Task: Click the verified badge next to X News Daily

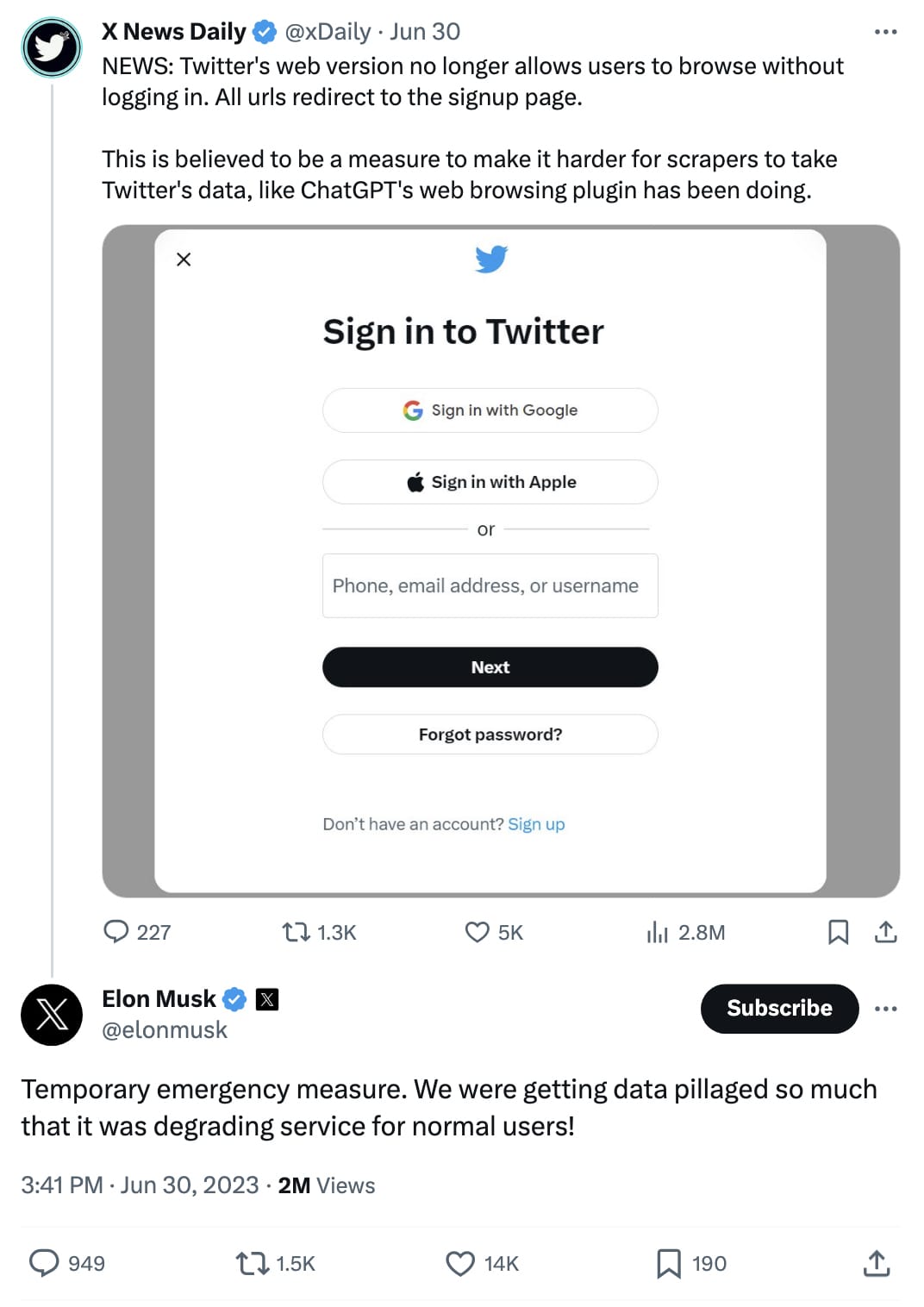Action: click(263, 31)
